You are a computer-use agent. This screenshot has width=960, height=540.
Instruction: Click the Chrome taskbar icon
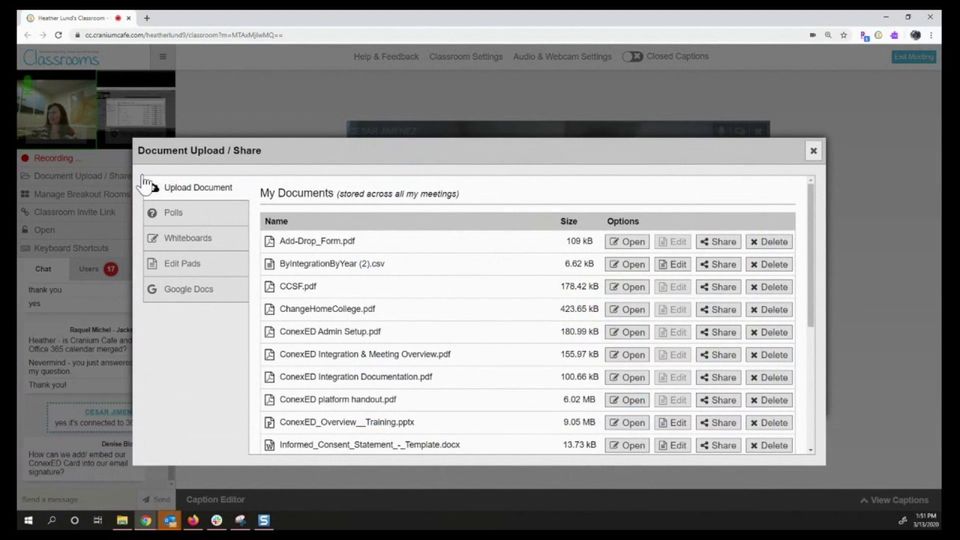pos(146,520)
